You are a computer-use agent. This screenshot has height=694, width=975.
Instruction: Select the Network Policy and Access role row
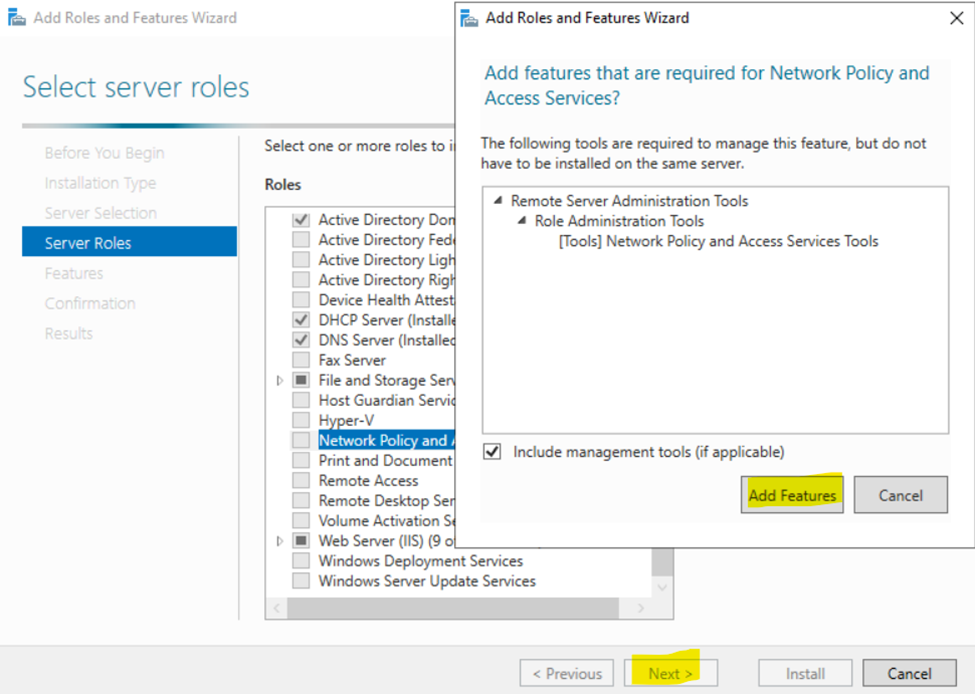387,440
